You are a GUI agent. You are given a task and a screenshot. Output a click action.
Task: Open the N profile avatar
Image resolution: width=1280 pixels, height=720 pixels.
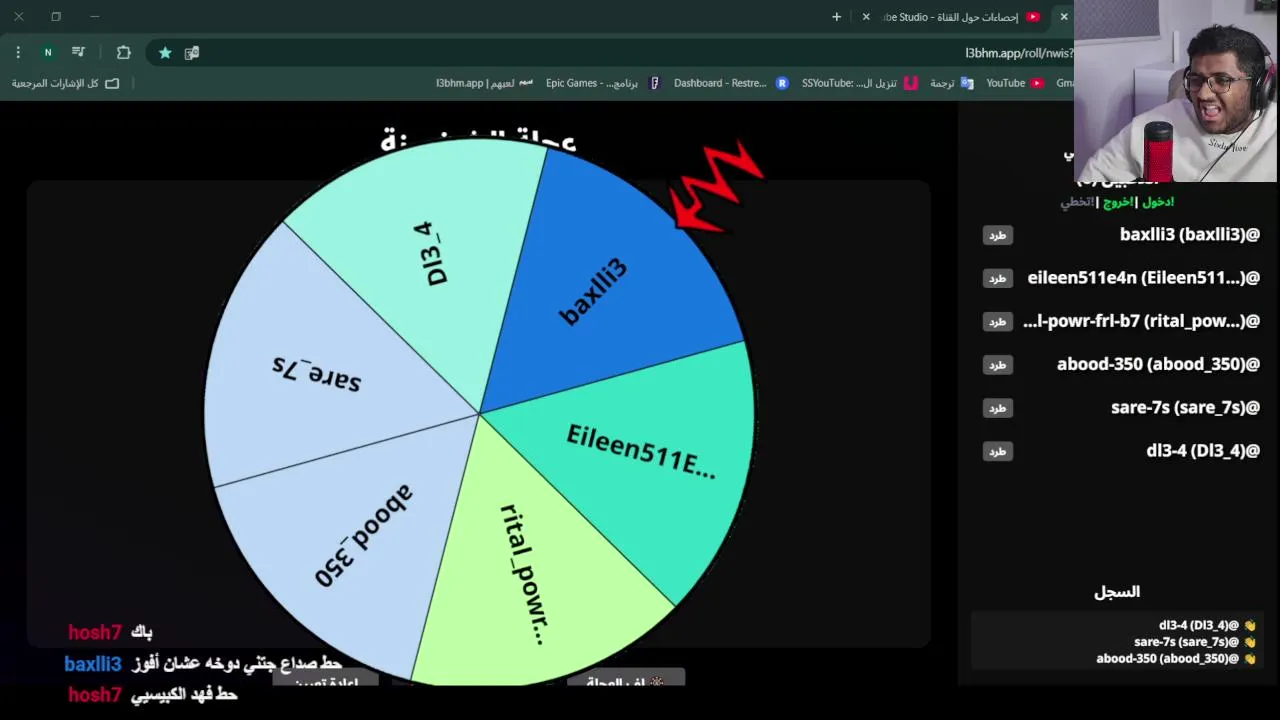(x=47, y=52)
